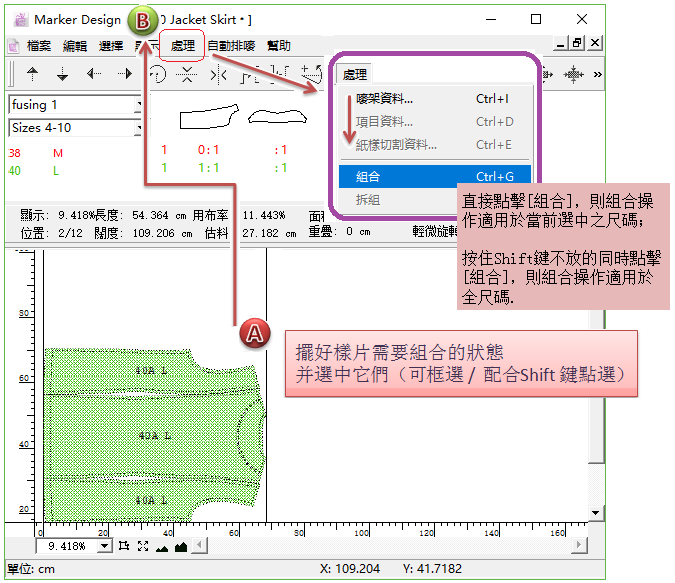Screen dimensions: 675x583
Task: Click the move piece down arrow tool
Action: pyautogui.click(x=62, y=74)
